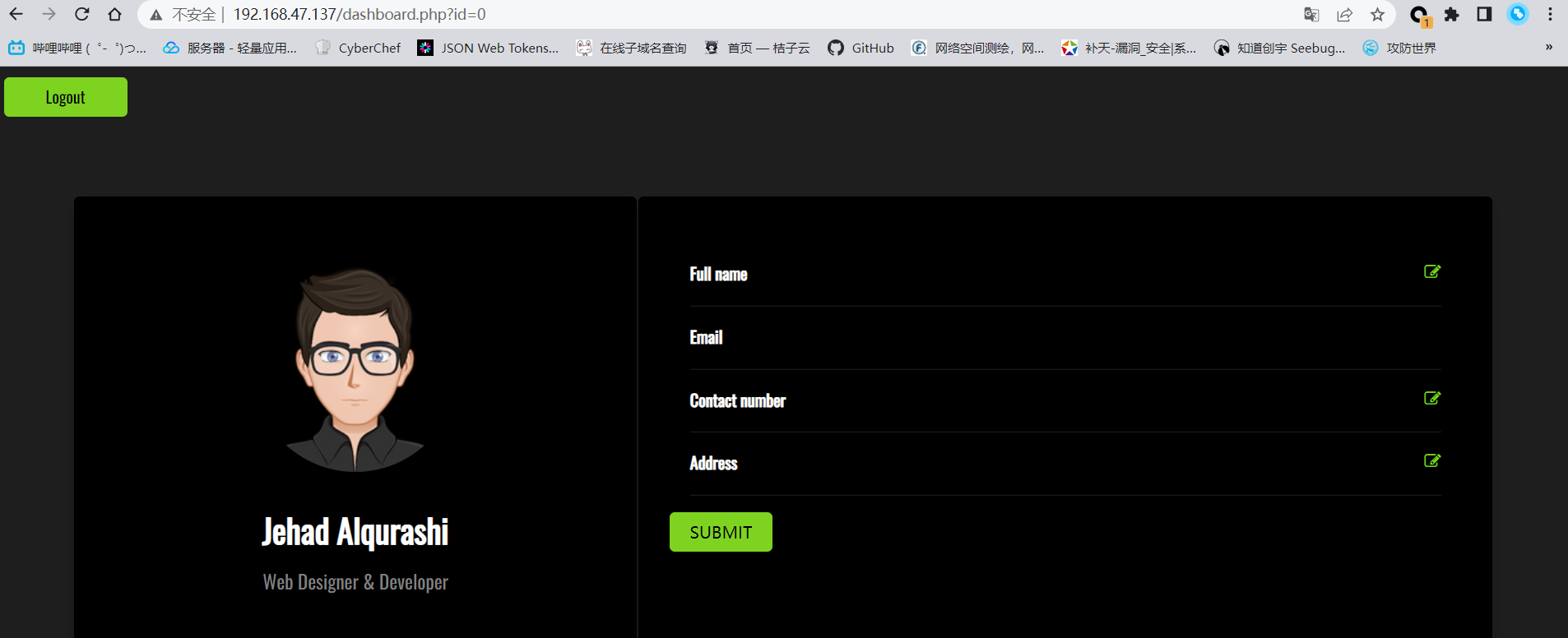The height and width of the screenshot is (638, 1568).
Task: Edit the Full name field icon
Action: 1432,271
